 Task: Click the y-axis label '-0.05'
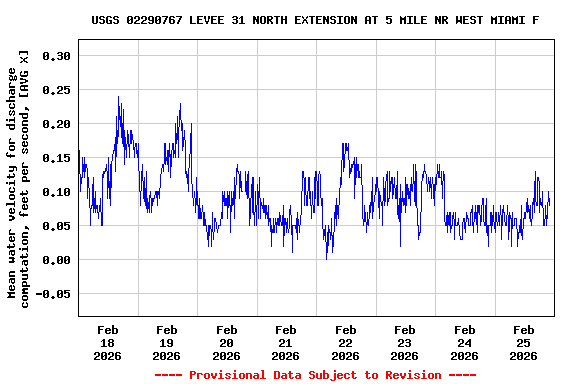[x=53, y=294]
